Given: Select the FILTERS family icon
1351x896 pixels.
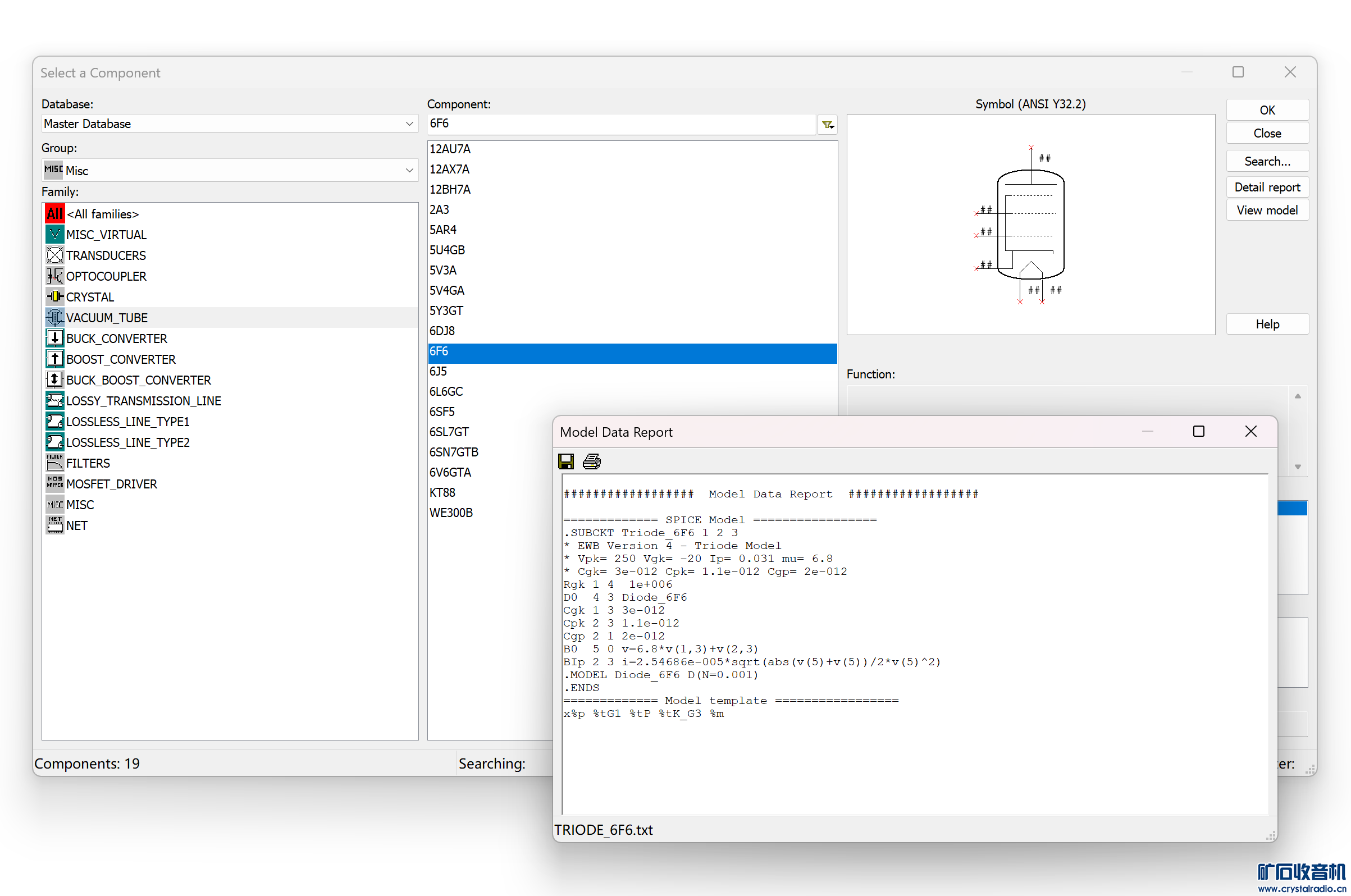Looking at the screenshot, I should (54, 463).
